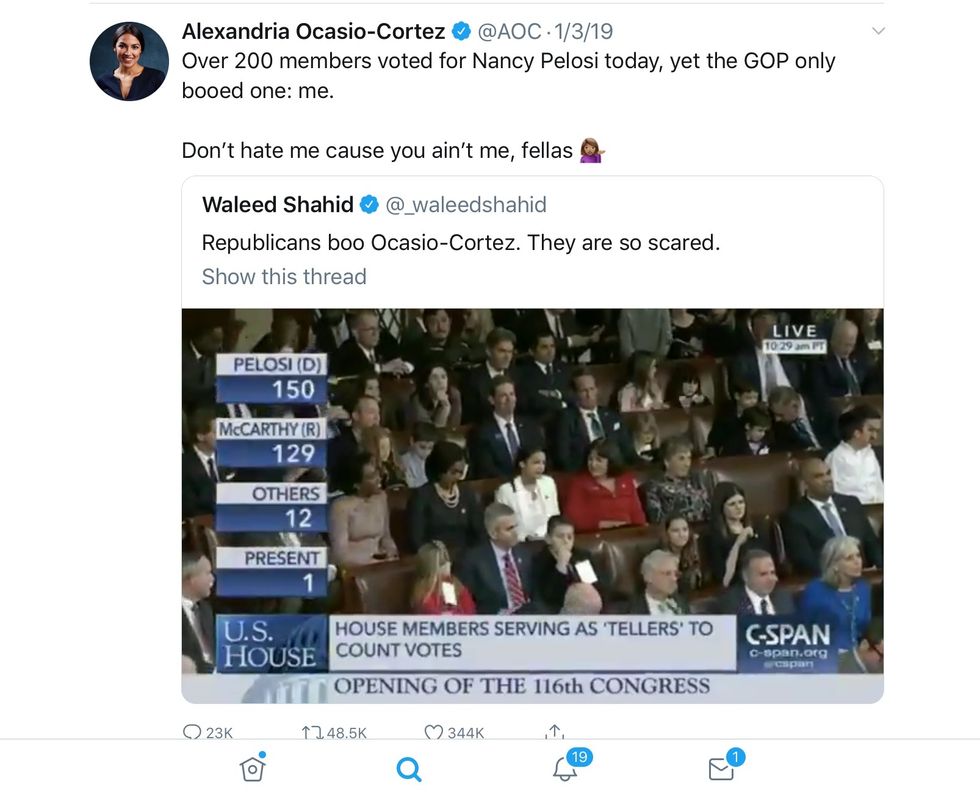Open notifications bell with 19 badge
Screen dimensions: 980x799
565,768
